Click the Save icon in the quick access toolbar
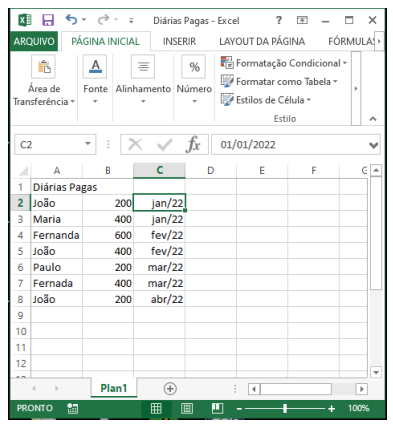 pos(48,20)
